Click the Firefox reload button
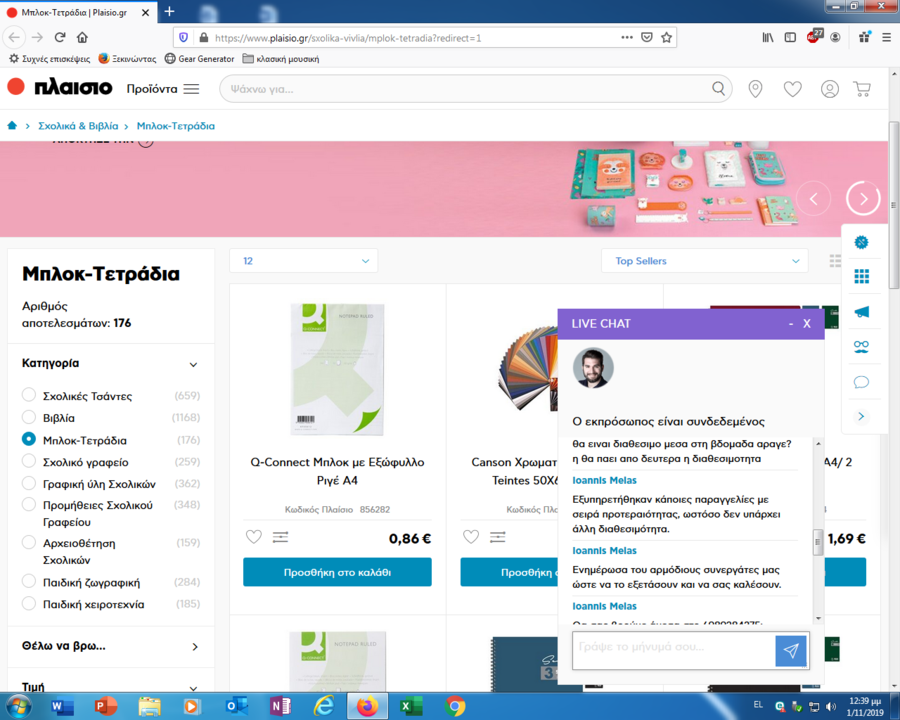 click(x=60, y=37)
